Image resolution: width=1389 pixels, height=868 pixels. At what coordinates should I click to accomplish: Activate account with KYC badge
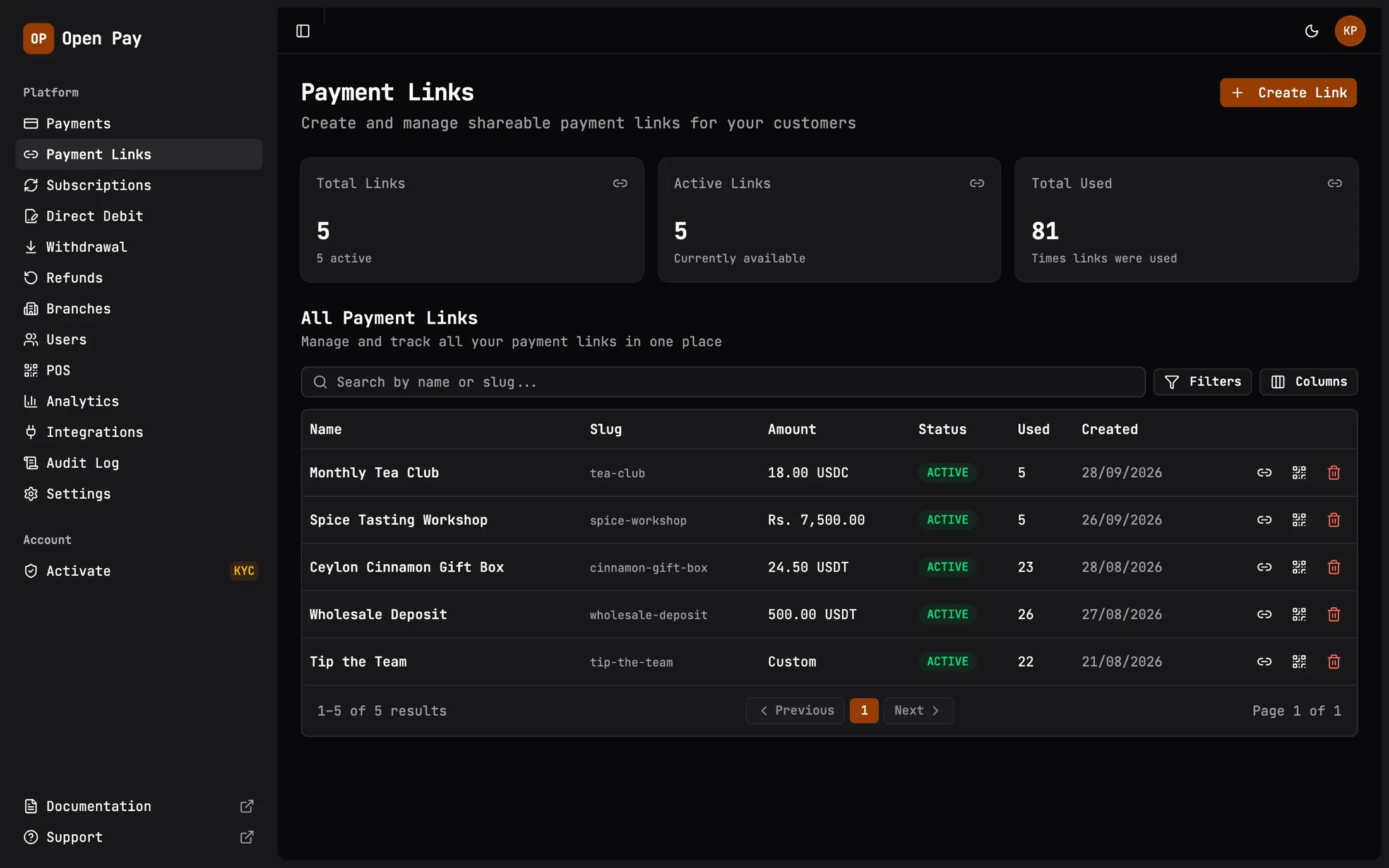[x=139, y=571]
